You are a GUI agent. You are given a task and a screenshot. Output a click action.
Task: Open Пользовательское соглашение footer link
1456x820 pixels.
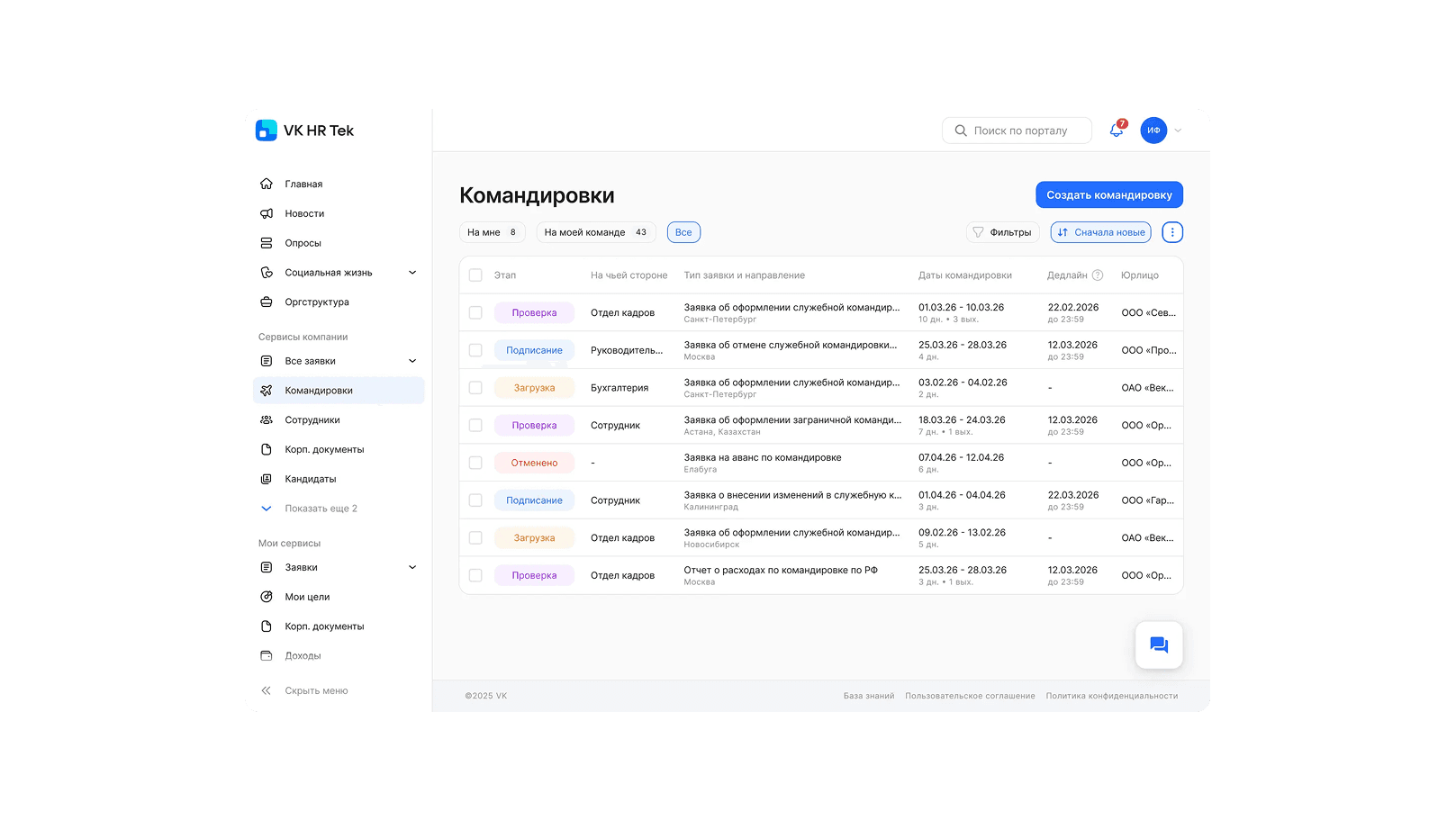pos(970,696)
